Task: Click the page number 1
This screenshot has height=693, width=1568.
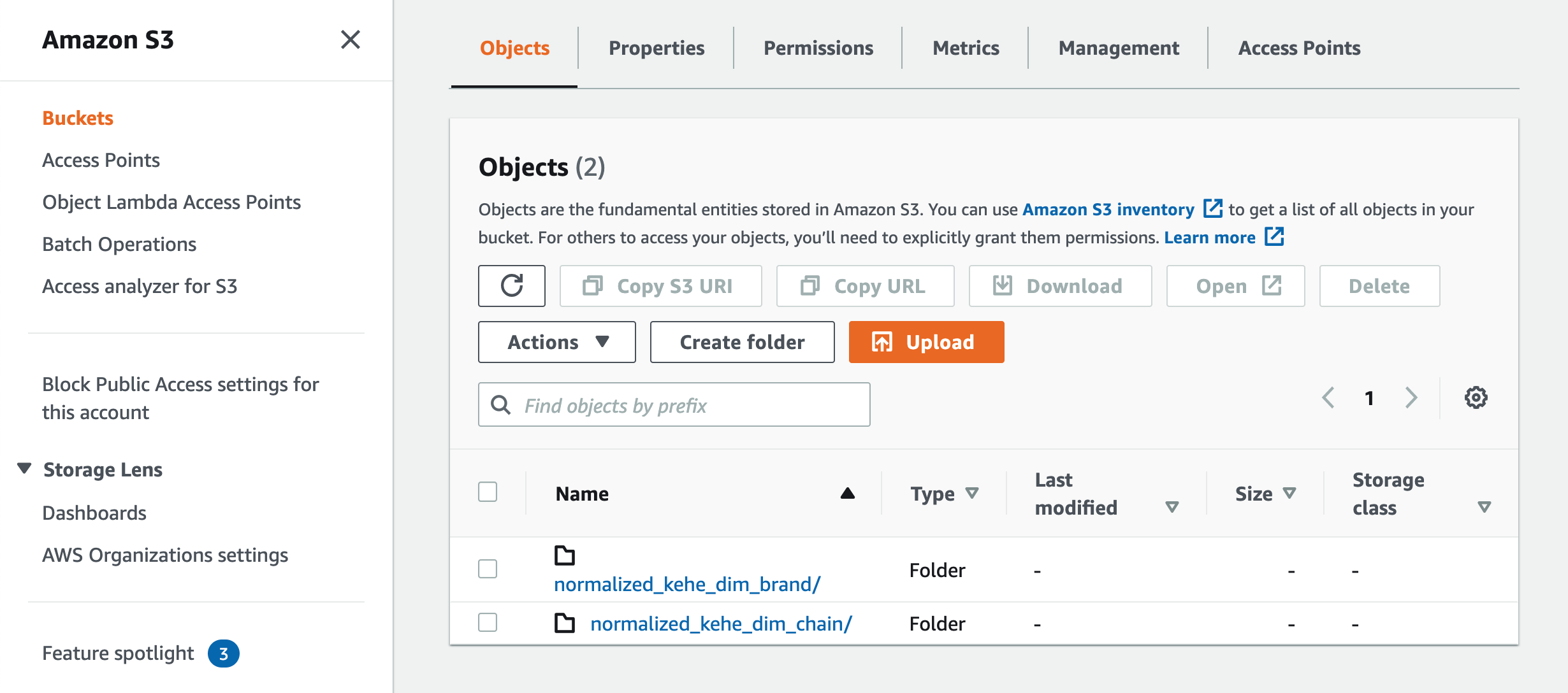Action: tap(1369, 398)
